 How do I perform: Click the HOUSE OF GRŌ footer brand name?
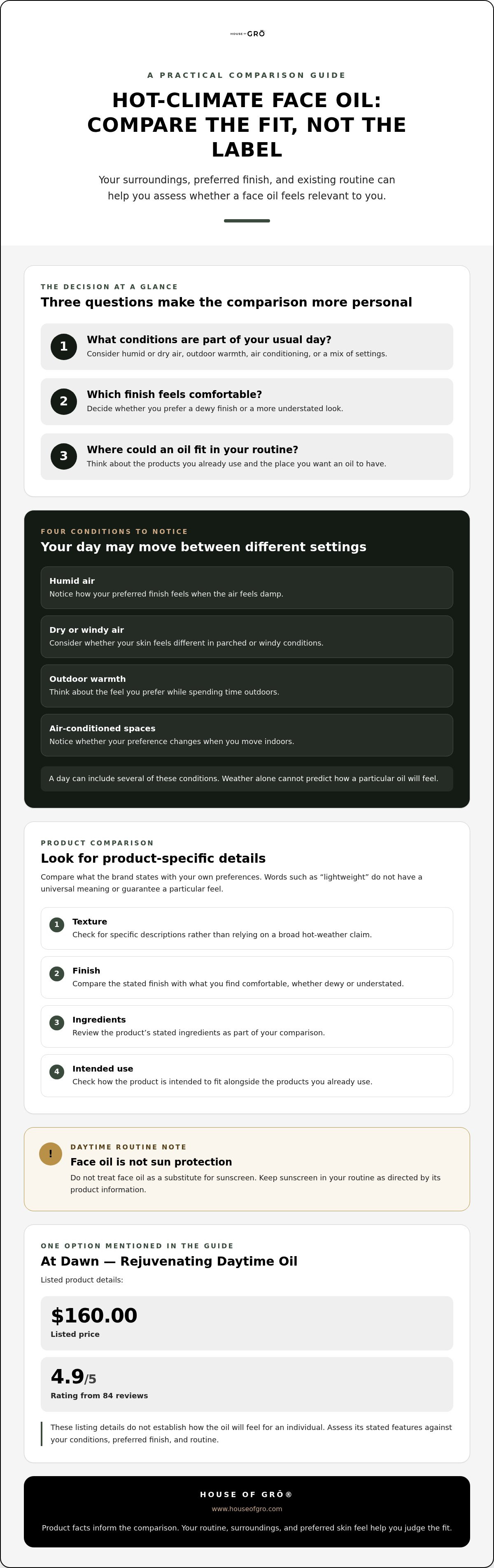(x=247, y=1494)
